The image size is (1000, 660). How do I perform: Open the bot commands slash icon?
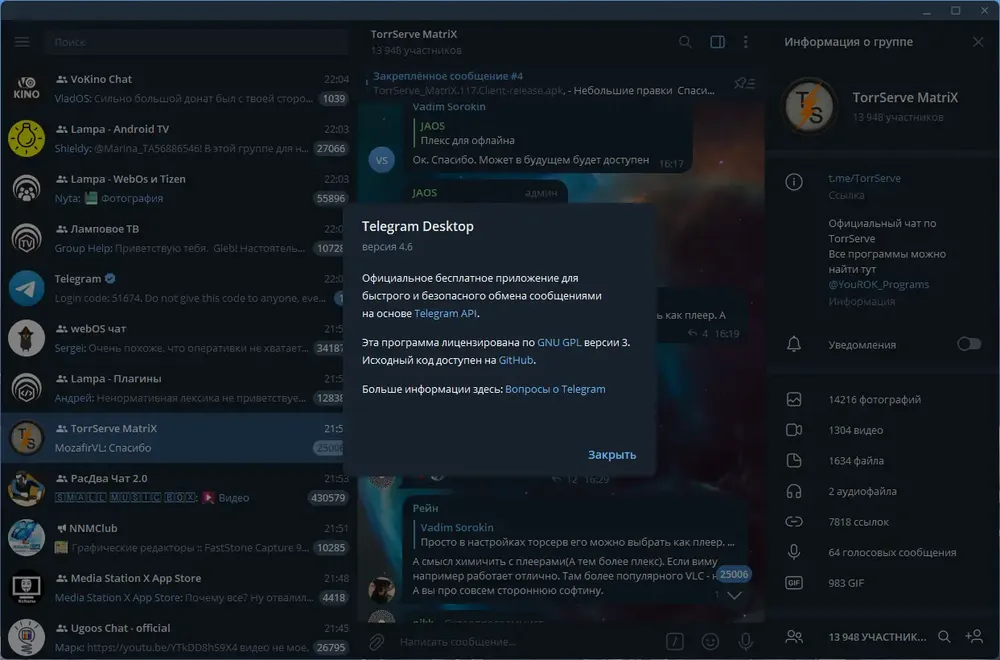click(675, 642)
